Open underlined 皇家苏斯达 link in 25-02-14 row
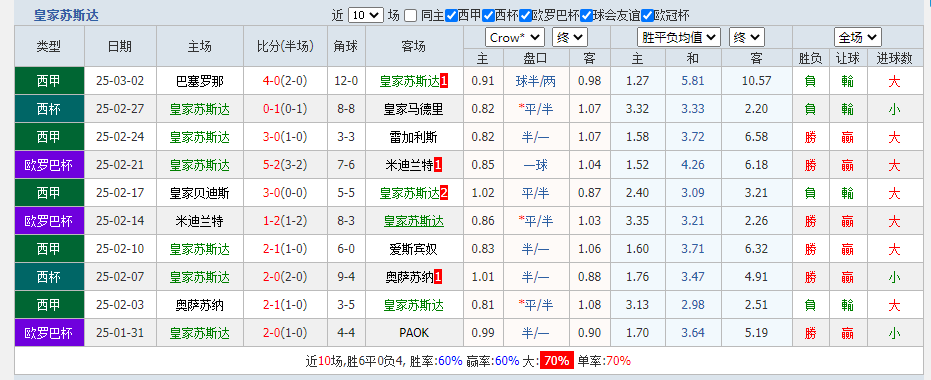The width and height of the screenshot is (931, 380). click(x=413, y=221)
